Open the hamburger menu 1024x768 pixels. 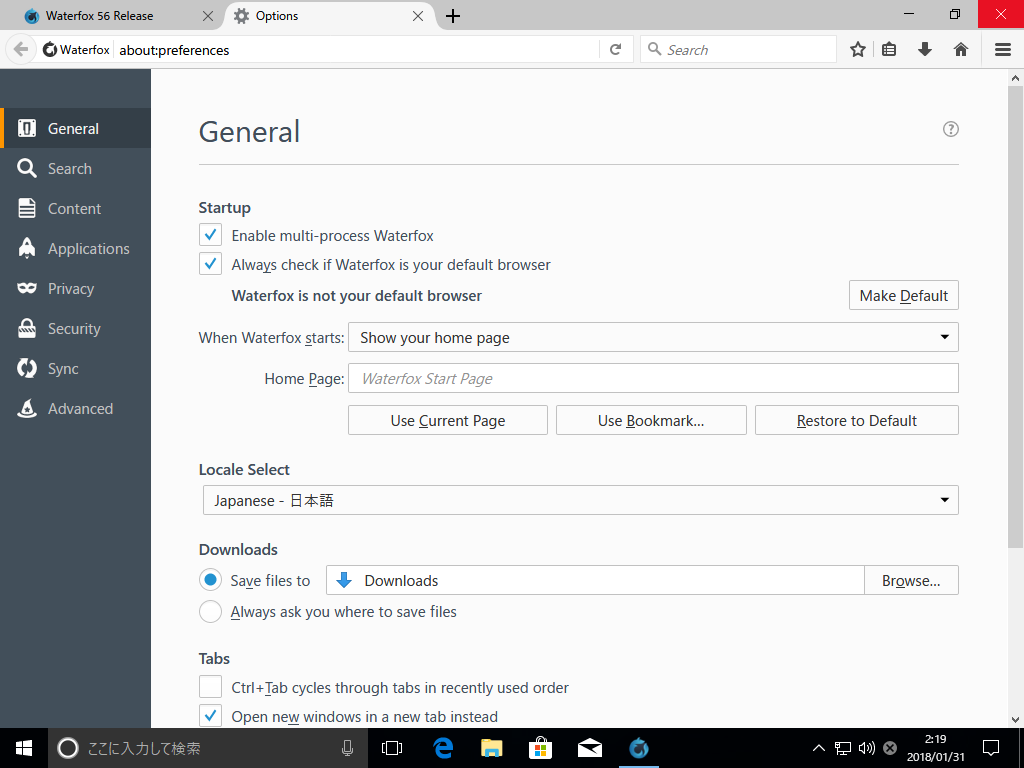[x=1003, y=50]
